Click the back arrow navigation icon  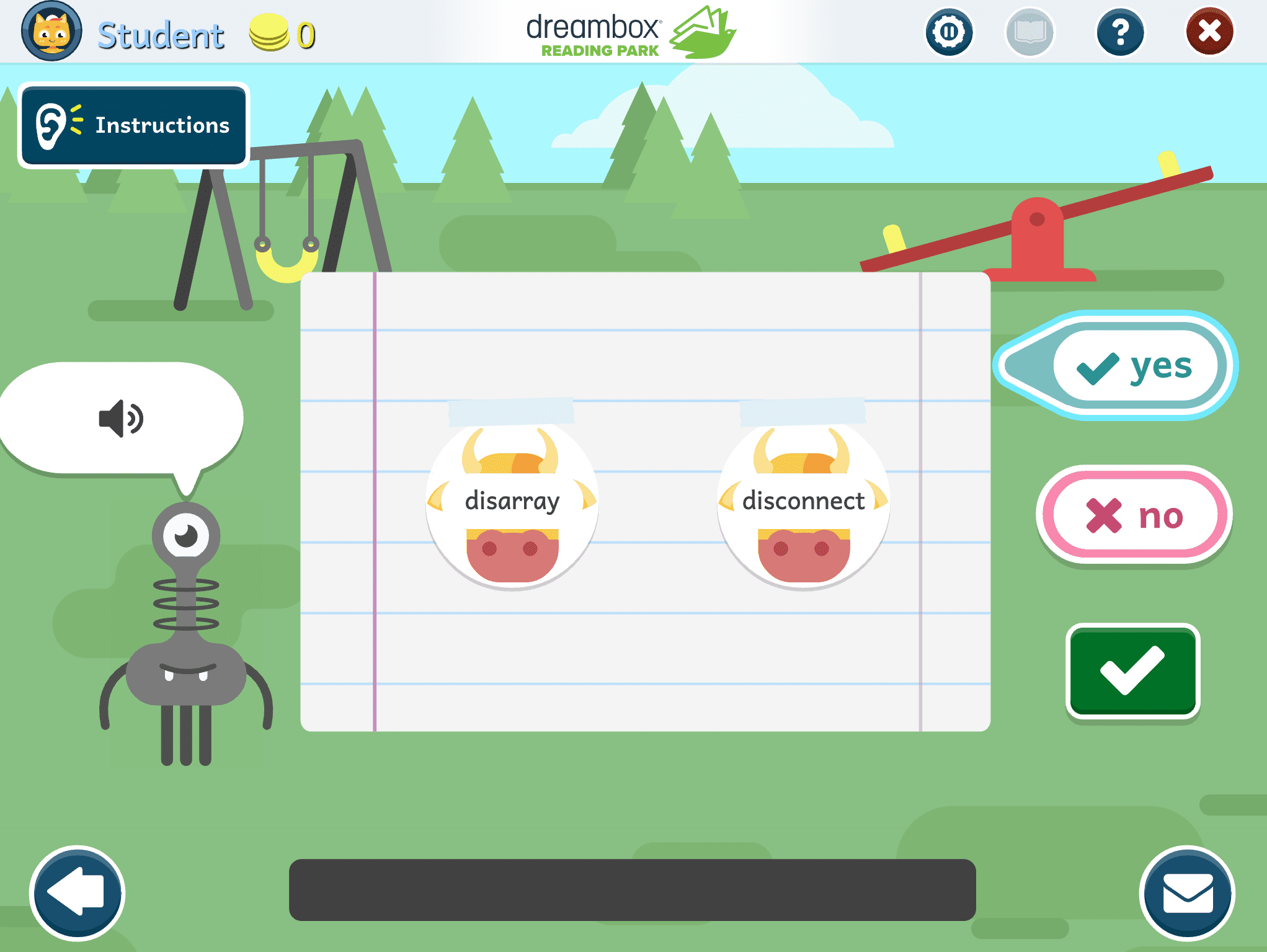pos(75,904)
